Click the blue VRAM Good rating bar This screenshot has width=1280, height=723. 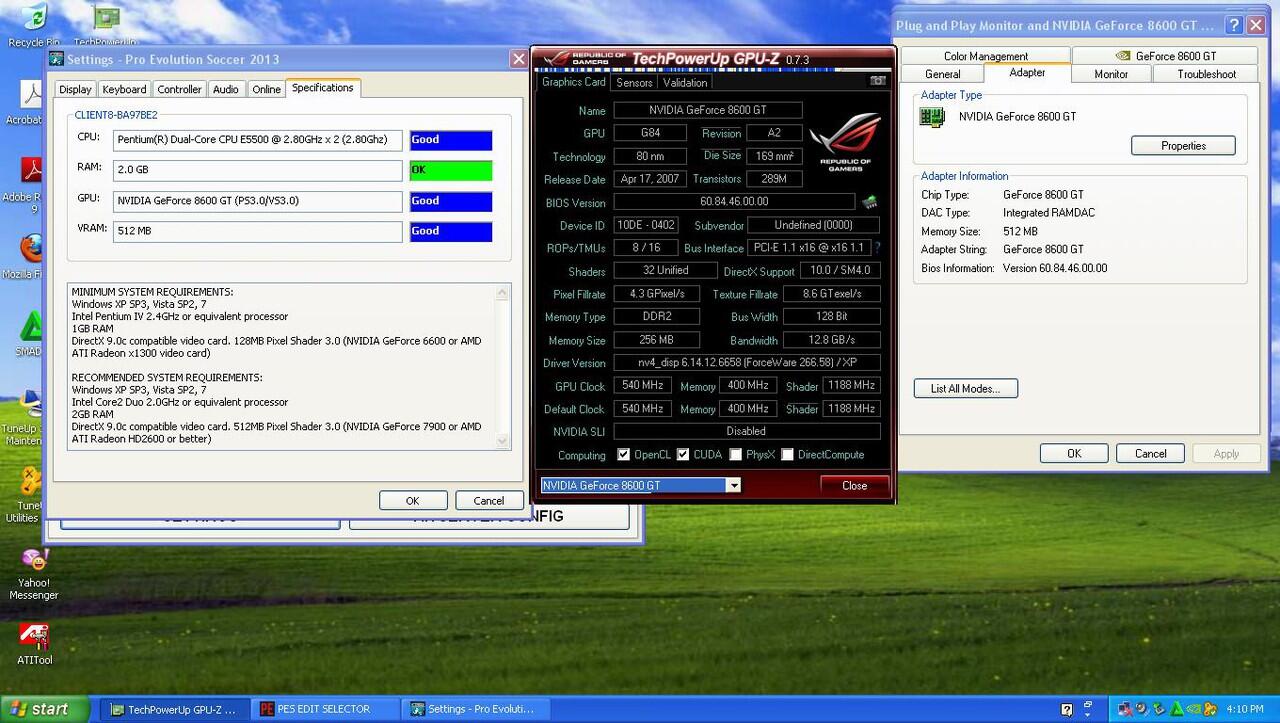pos(451,231)
